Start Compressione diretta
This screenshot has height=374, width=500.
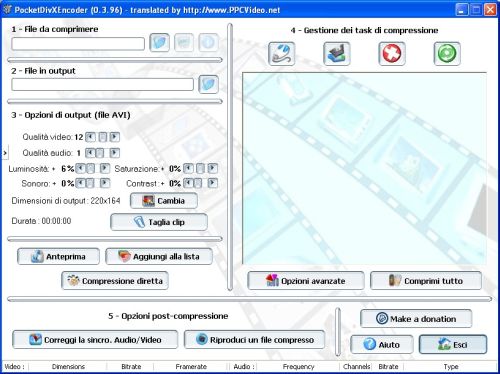[115, 281]
